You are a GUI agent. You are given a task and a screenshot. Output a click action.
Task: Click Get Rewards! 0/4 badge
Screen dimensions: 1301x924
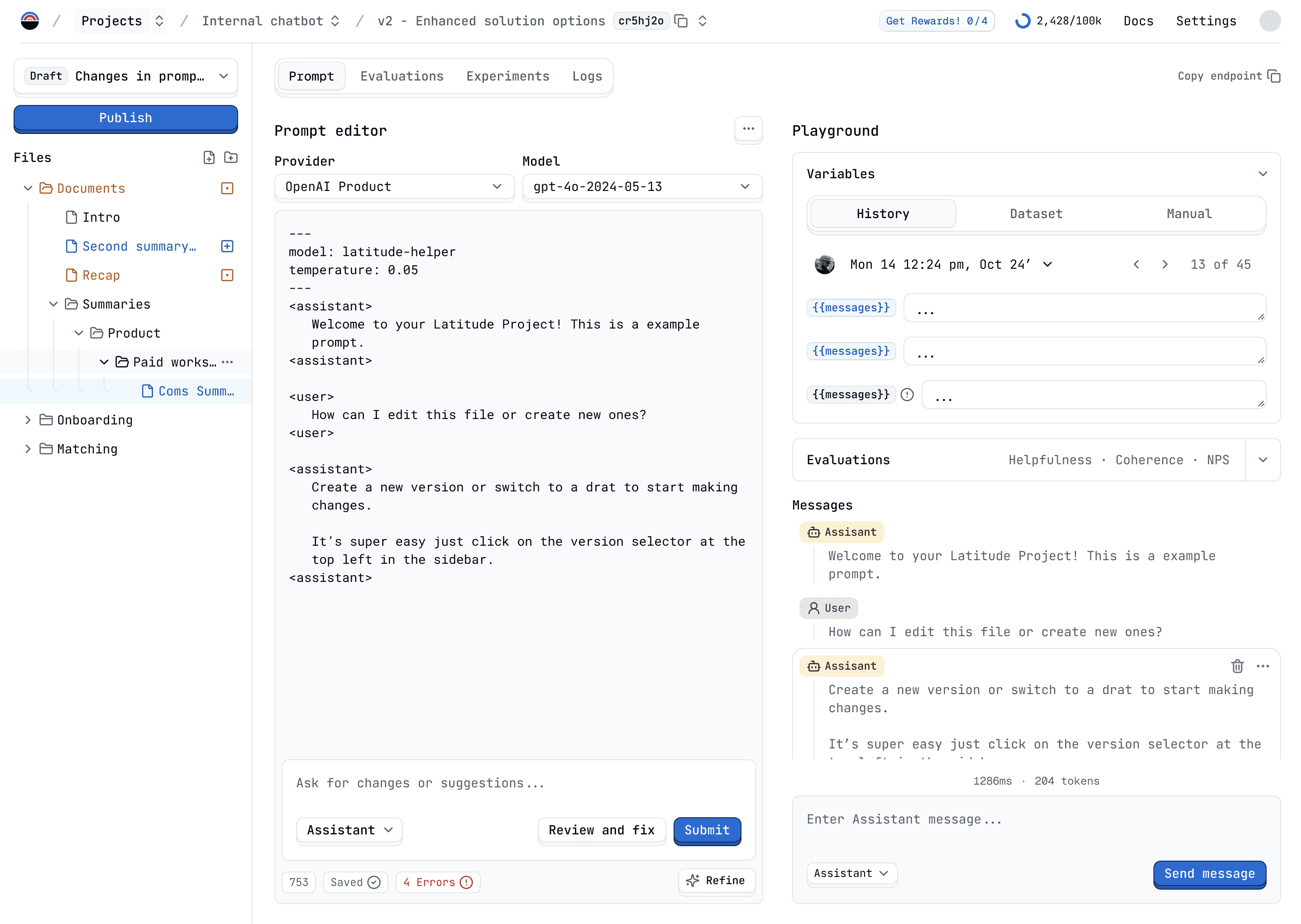point(936,21)
